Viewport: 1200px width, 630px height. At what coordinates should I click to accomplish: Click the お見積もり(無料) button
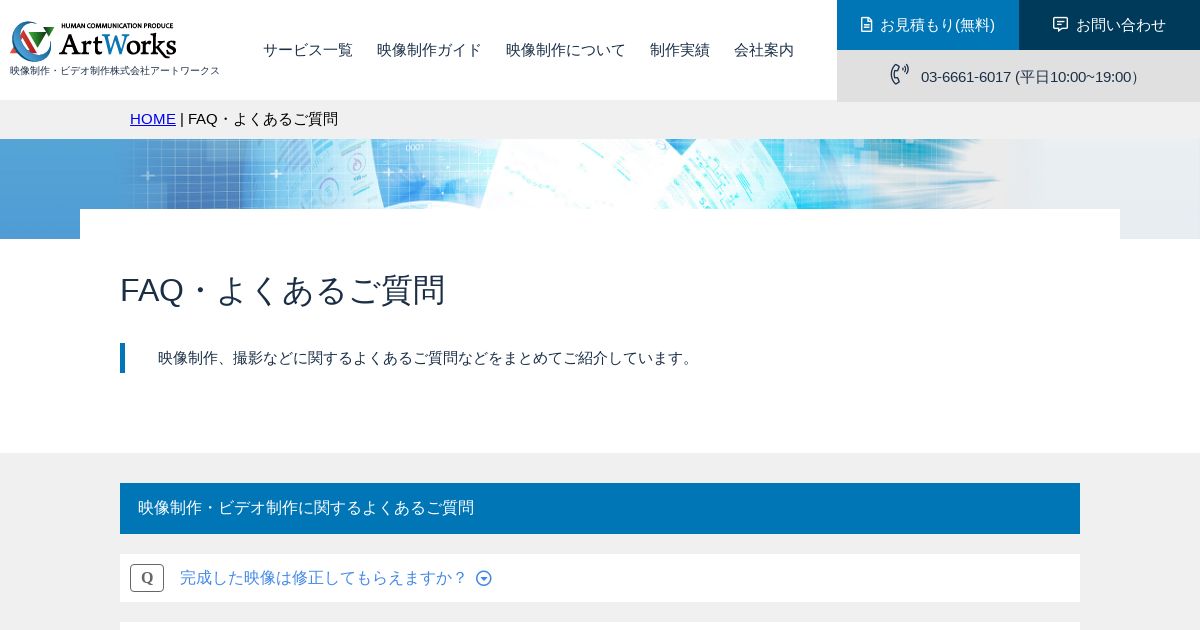tap(928, 25)
